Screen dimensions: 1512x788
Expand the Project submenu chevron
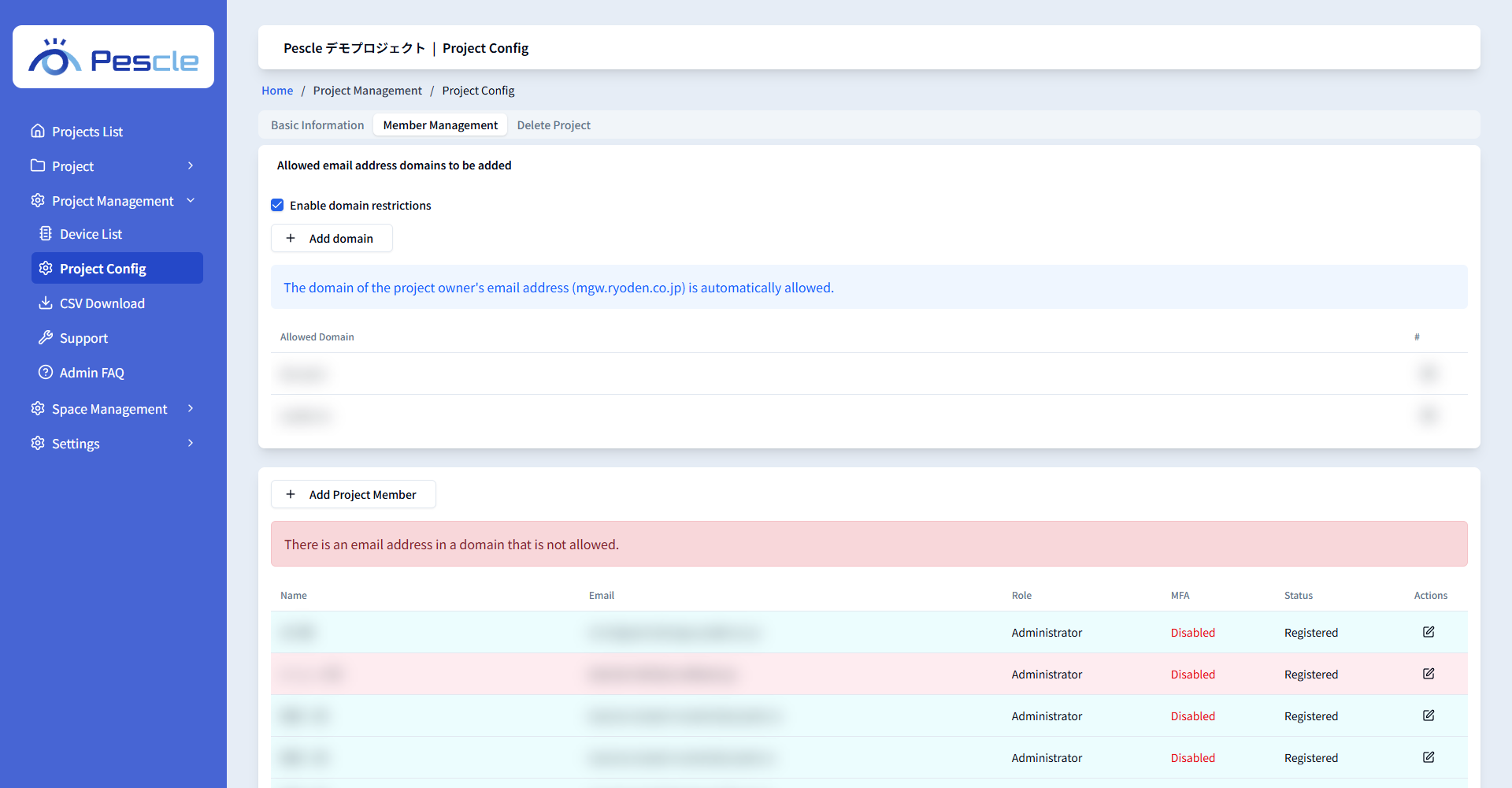pos(191,165)
